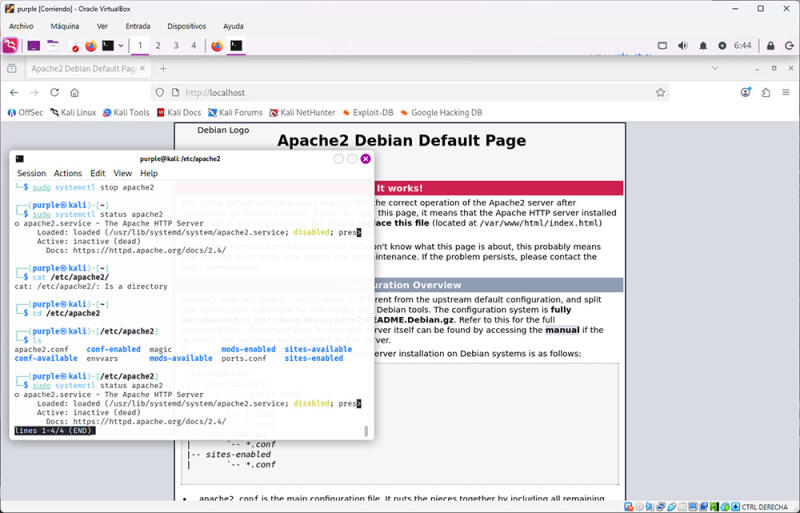Open the terminal Help menu

click(149, 173)
